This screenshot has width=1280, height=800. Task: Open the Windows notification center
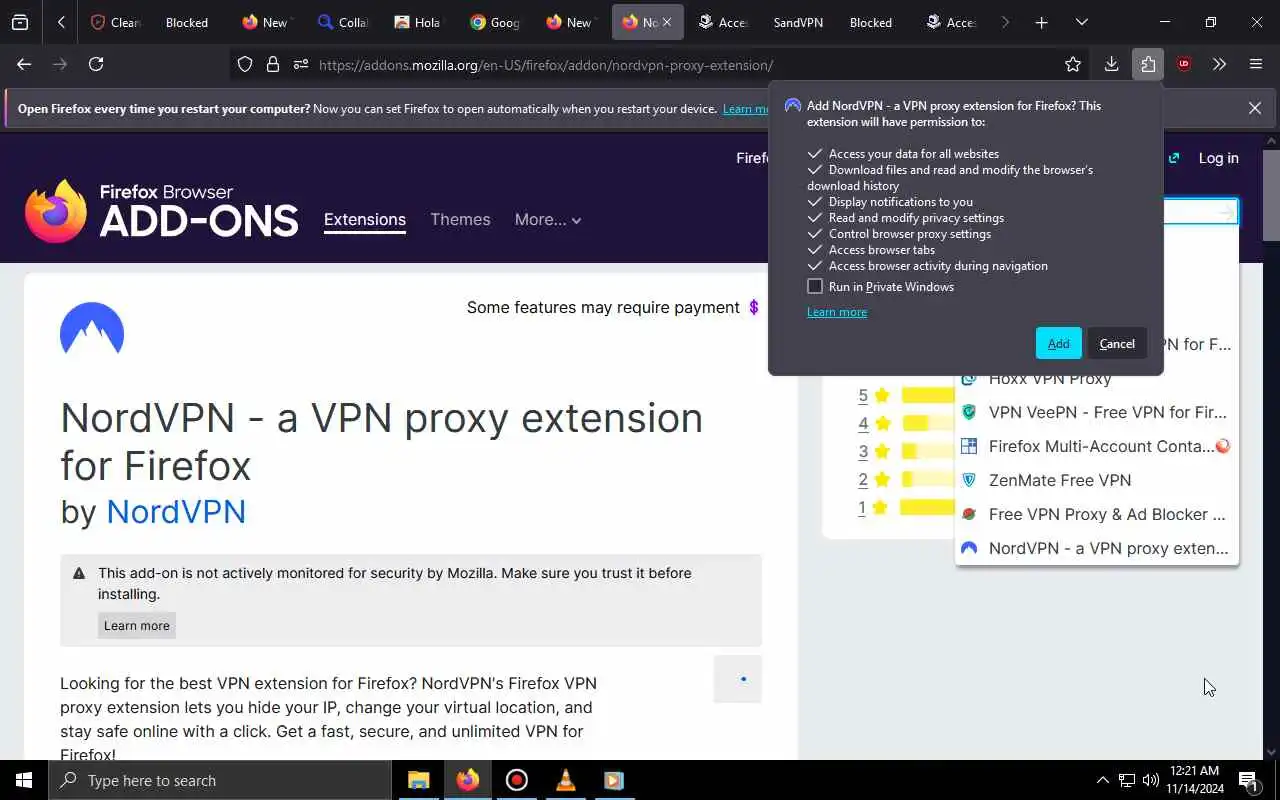(1248, 780)
